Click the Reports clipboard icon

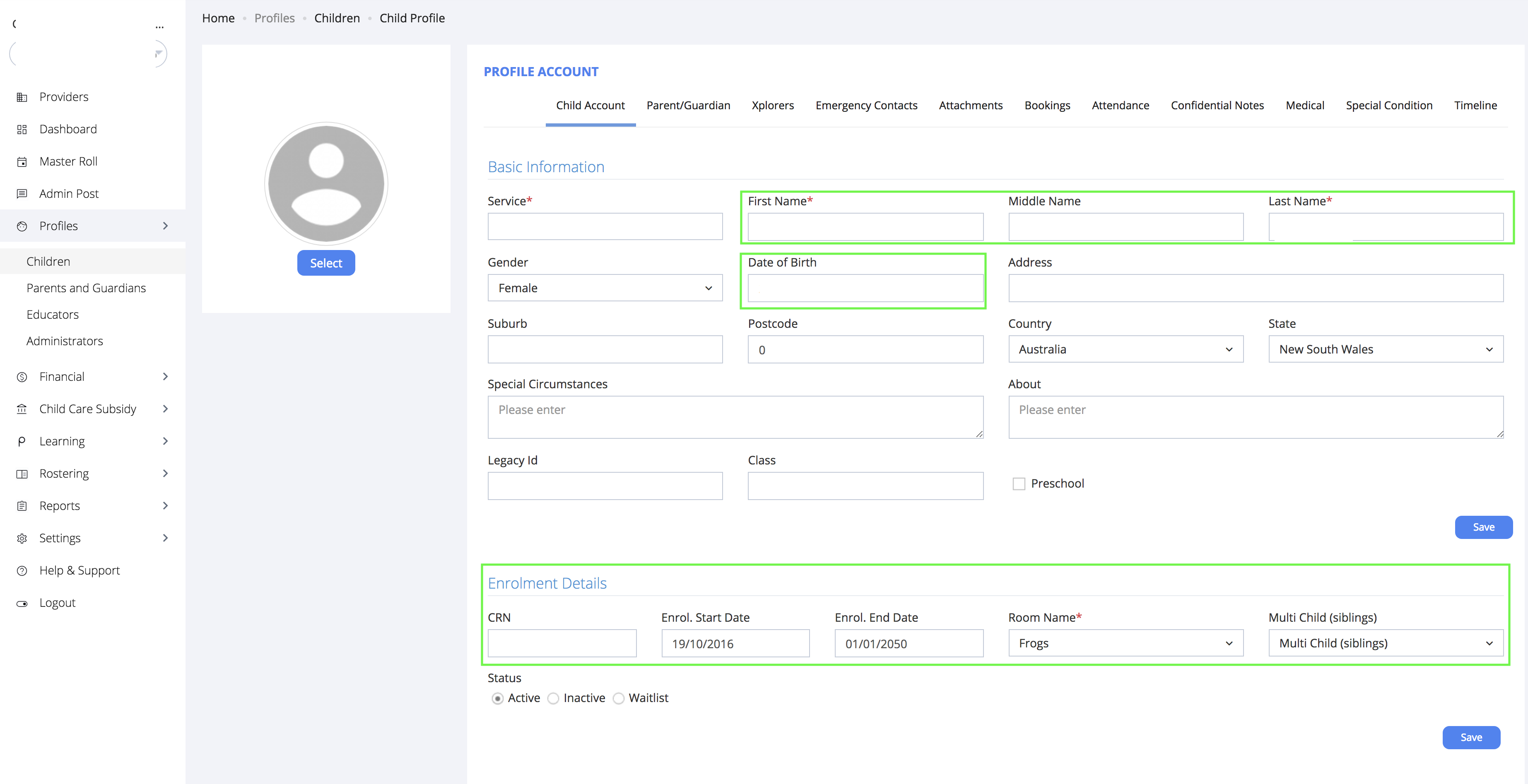[x=22, y=506]
